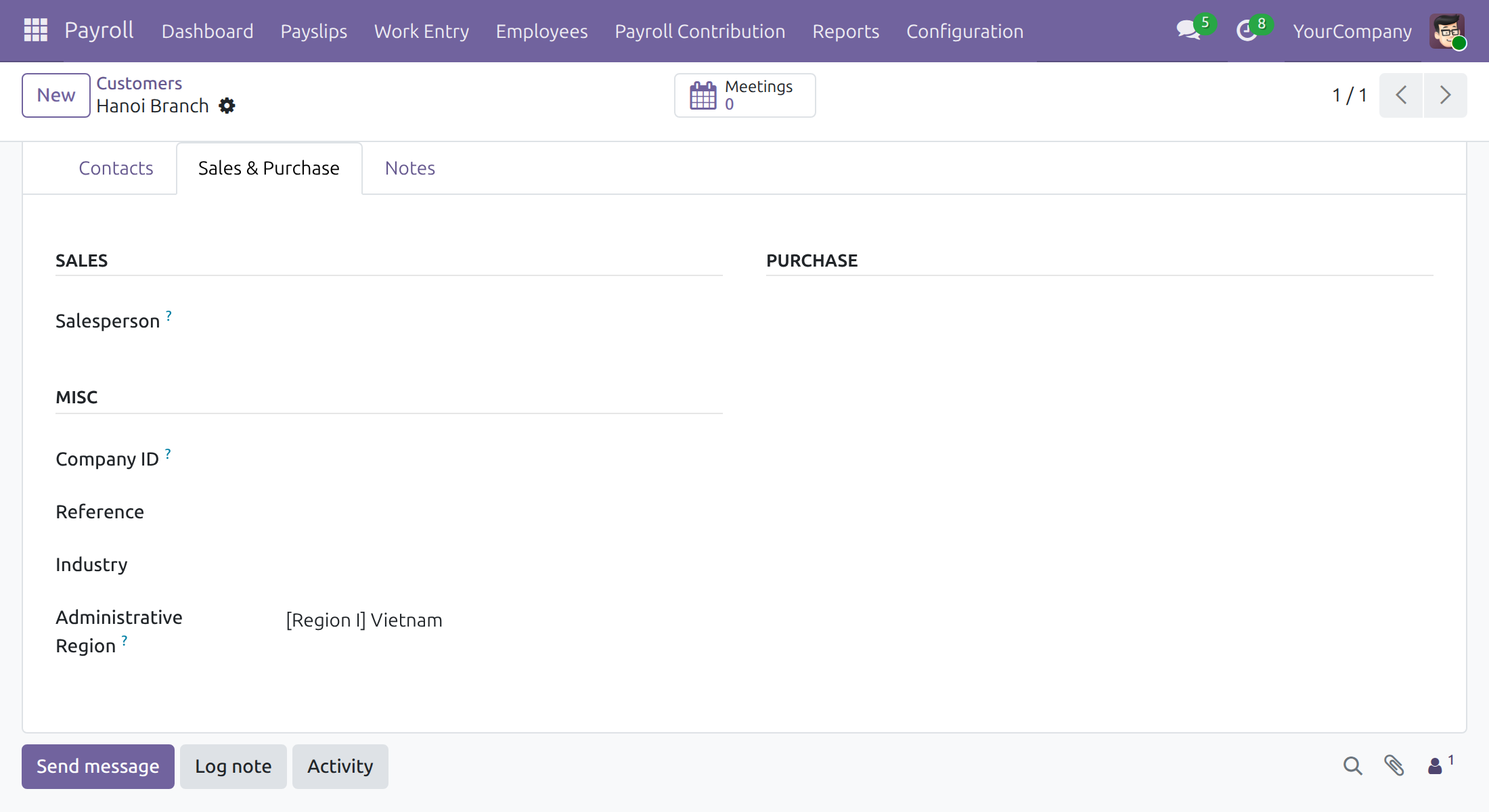
Task: Open the Reports menu
Action: point(846,31)
